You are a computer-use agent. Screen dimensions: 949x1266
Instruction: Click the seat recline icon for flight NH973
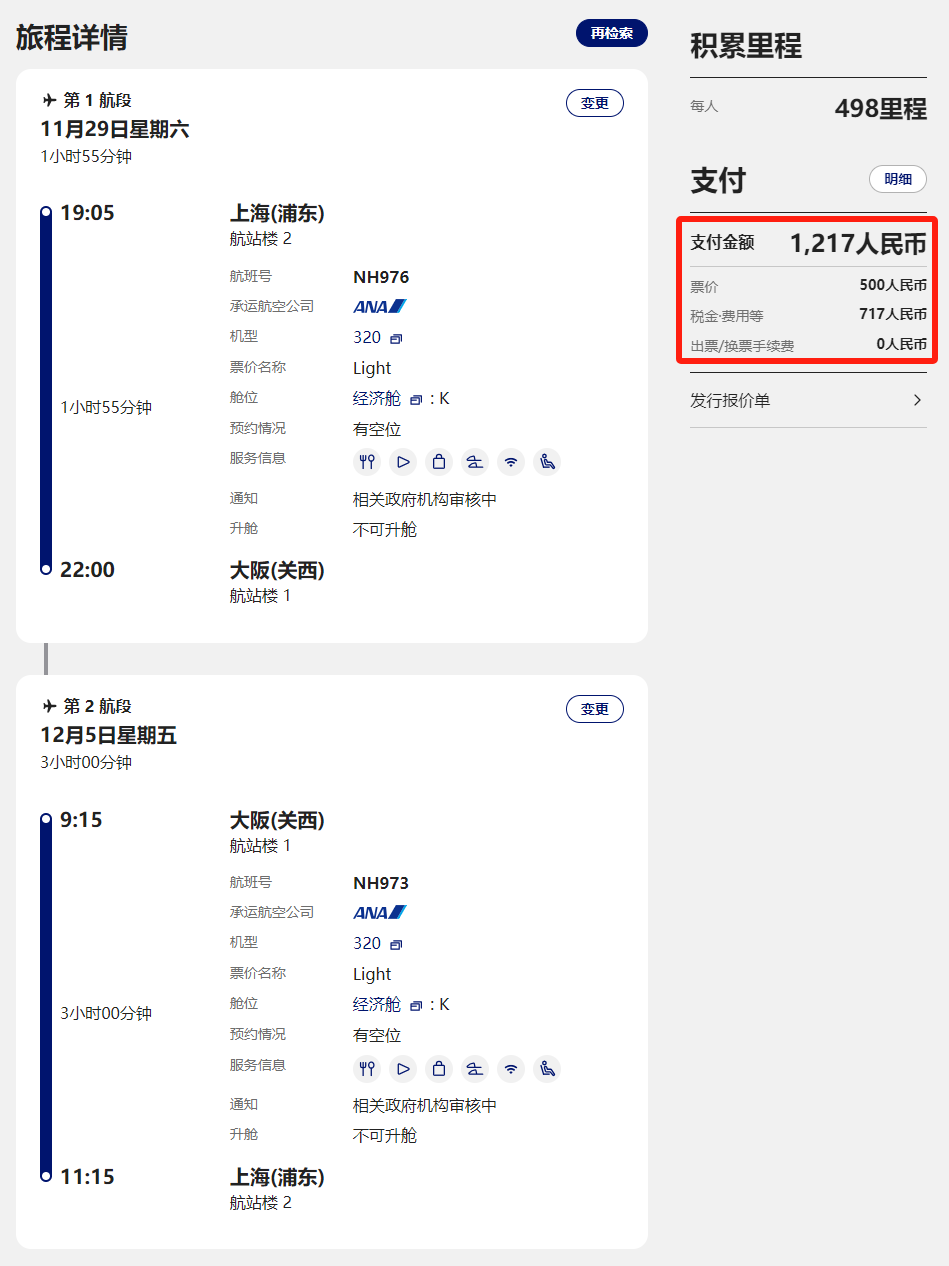pyautogui.click(x=546, y=1068)
